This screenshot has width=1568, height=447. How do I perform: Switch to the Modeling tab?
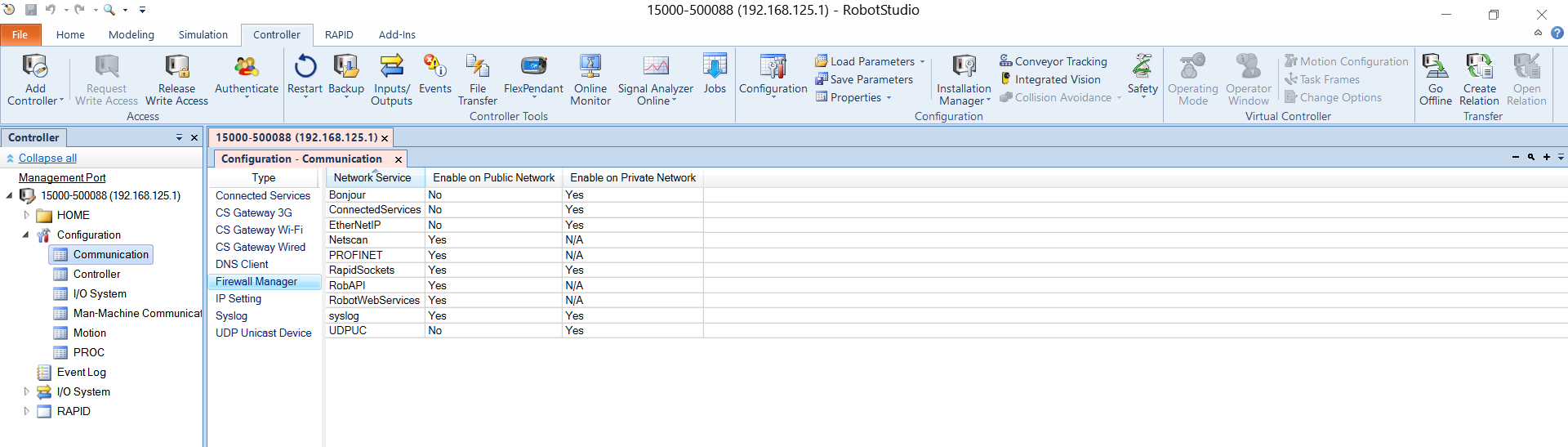131,34
